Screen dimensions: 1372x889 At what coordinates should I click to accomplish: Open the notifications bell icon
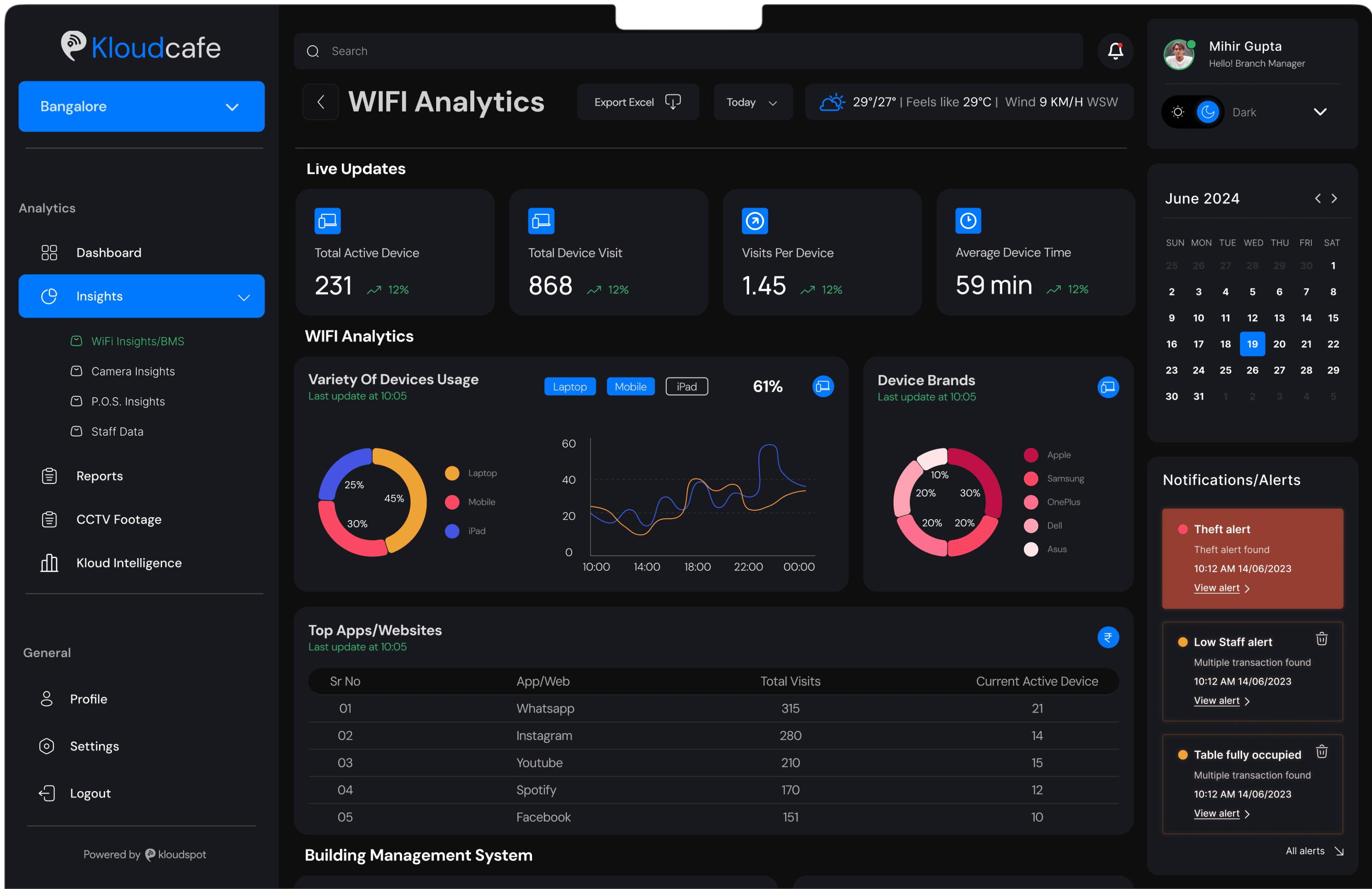point(1116,51)
